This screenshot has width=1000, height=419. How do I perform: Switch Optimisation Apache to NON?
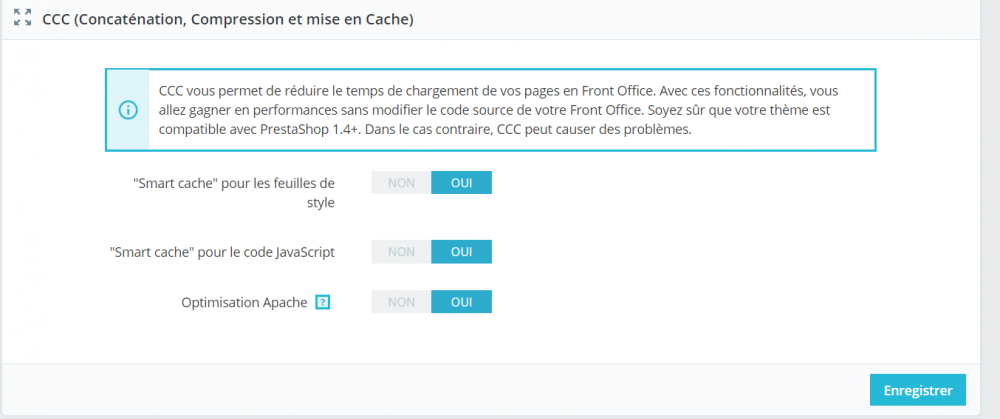tap(401, 302)
